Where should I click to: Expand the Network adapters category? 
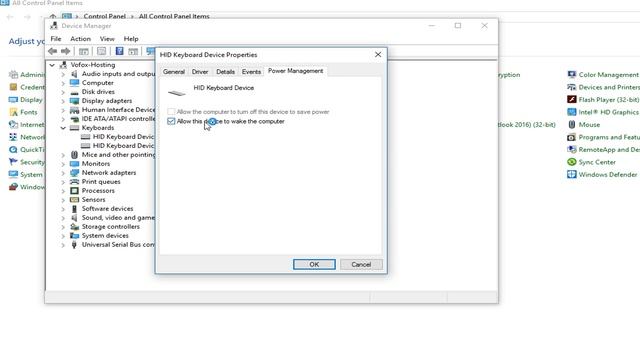click(x=63, y=173)
